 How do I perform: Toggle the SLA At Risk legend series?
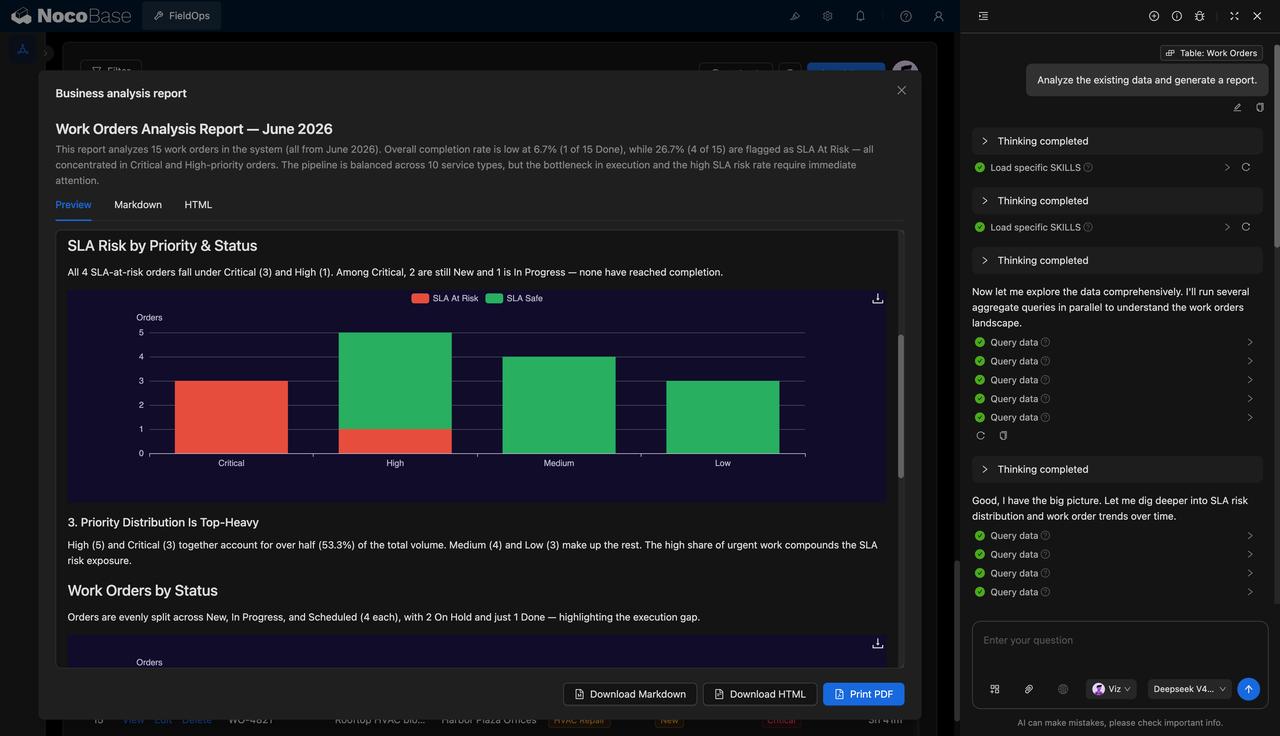(x=445, y=298)
